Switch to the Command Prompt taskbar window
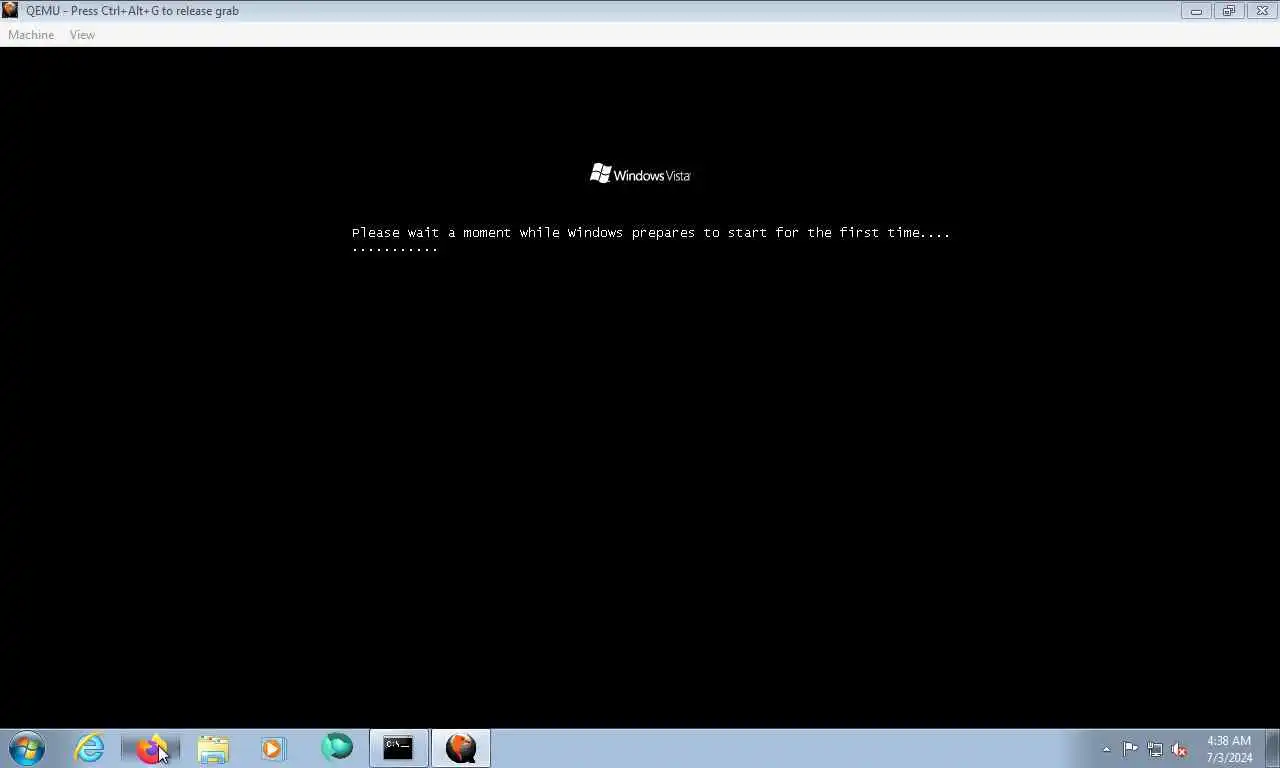The image size is (1280, 768). 398,748
